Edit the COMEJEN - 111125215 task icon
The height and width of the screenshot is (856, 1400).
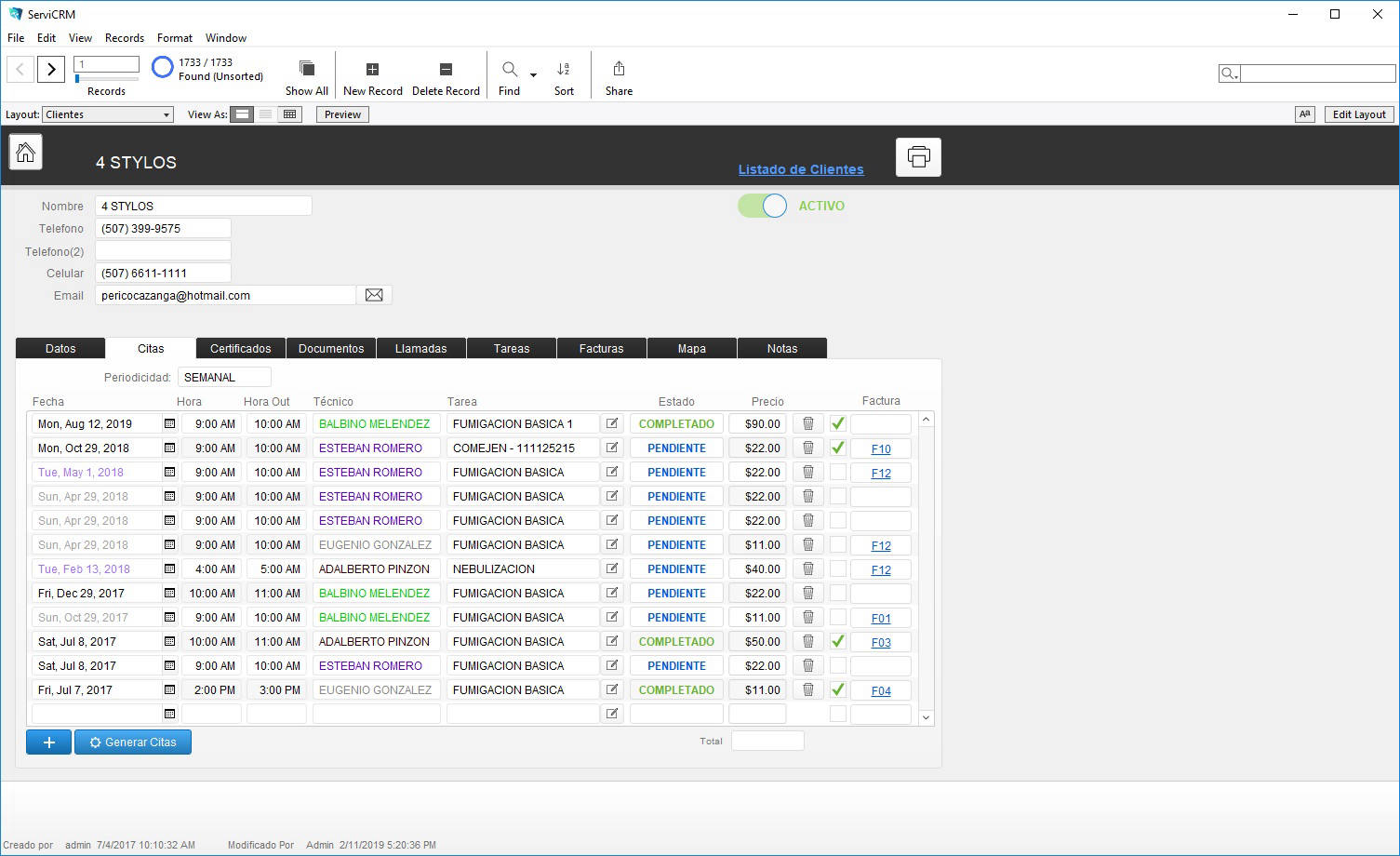click(x=612, y=448)
